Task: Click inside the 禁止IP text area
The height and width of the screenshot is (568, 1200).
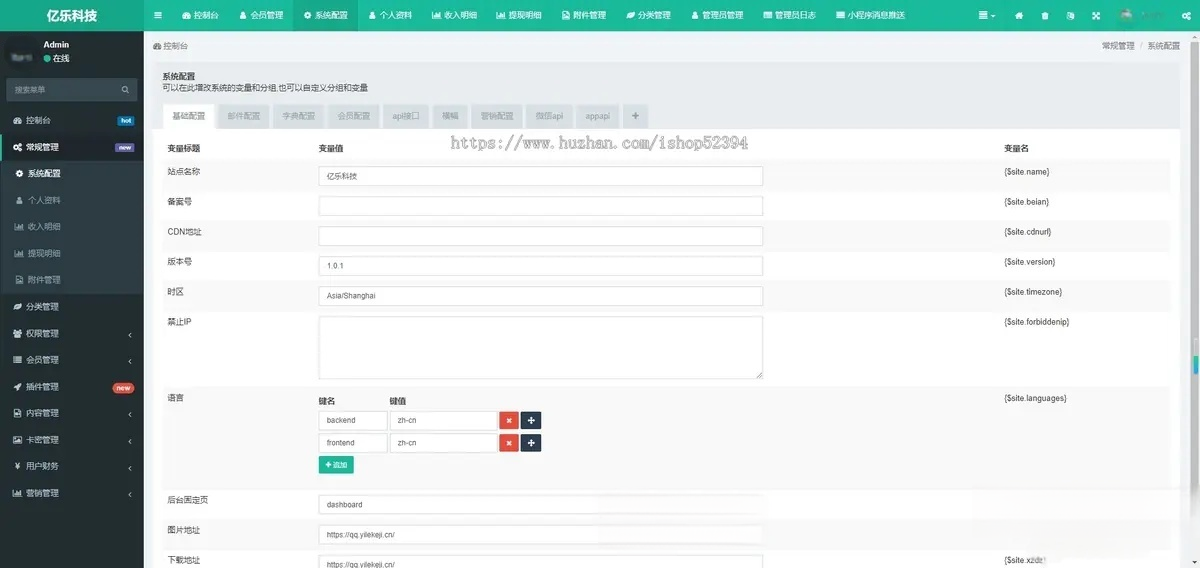Action: (x=540, y=347)
